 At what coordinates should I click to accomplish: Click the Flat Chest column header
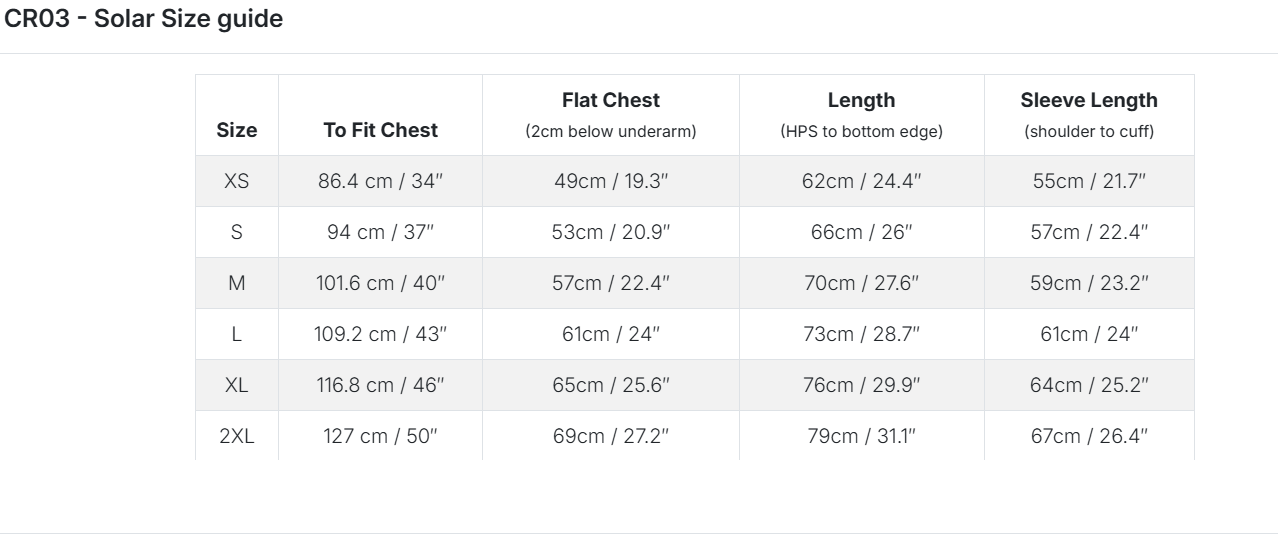click(611, 101)
